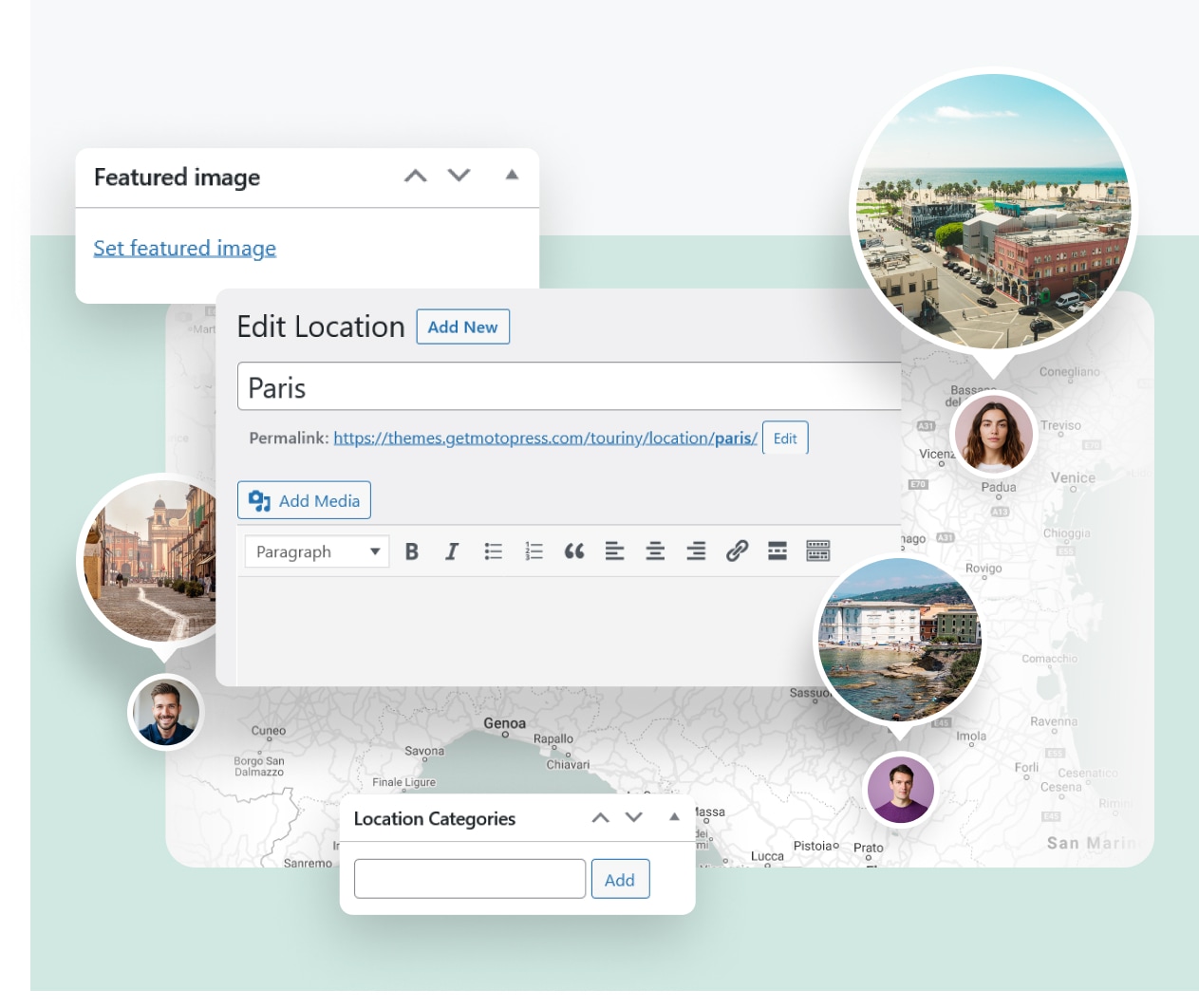Insert a link in the editor
Viewport: 1199px width, 1008px height.
(x=737, y=551)
